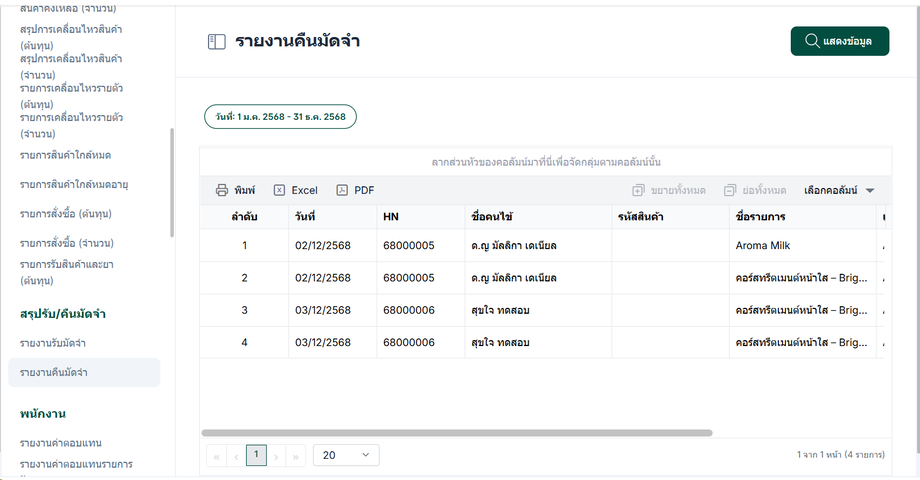This screenshot has width=920, height=480.
Task: Click the printer icon for พิมพ์
Action: (222, 190)
